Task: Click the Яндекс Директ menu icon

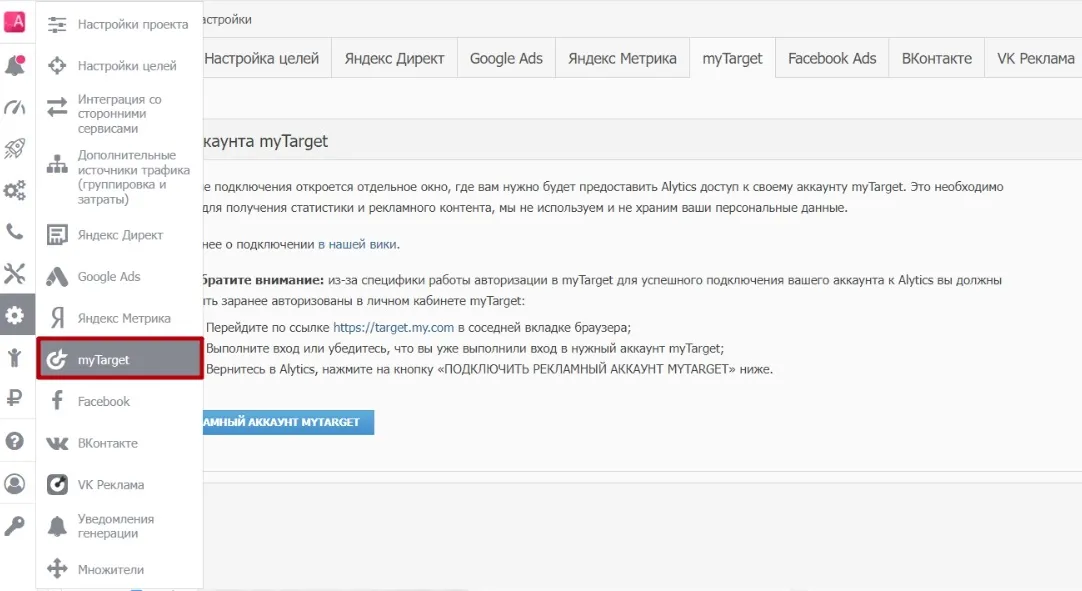Action: (x=57, y=235)
